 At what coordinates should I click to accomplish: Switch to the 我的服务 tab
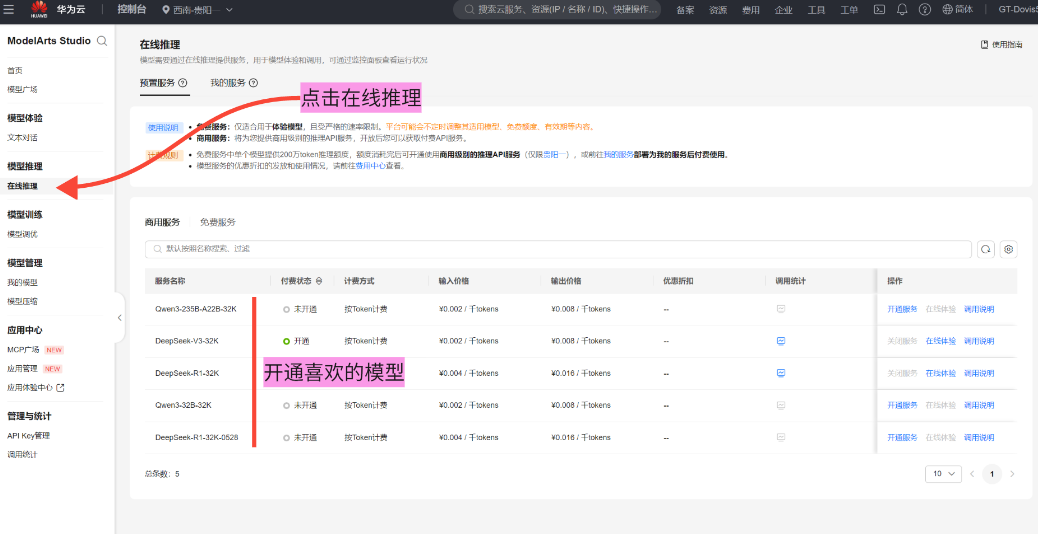pyautogui.click(x=228, y=83)
